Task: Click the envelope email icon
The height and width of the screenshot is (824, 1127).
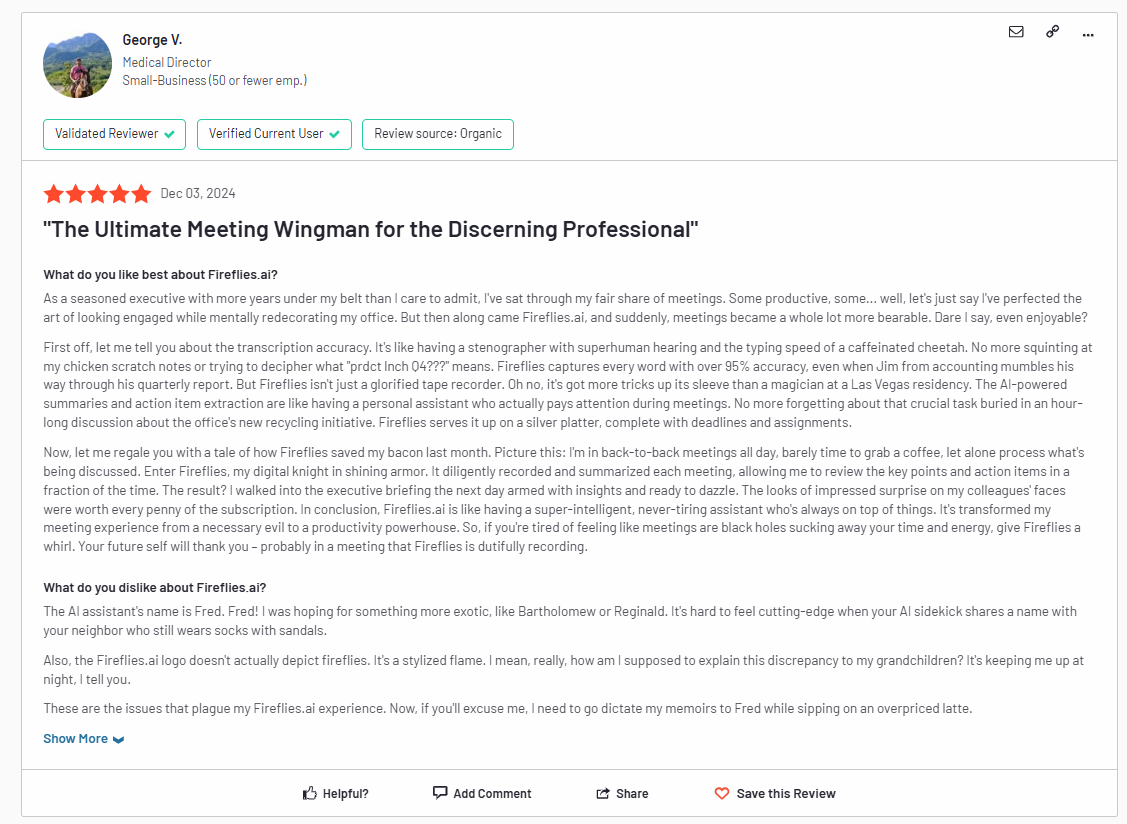Action: [x=1016, y=32]
